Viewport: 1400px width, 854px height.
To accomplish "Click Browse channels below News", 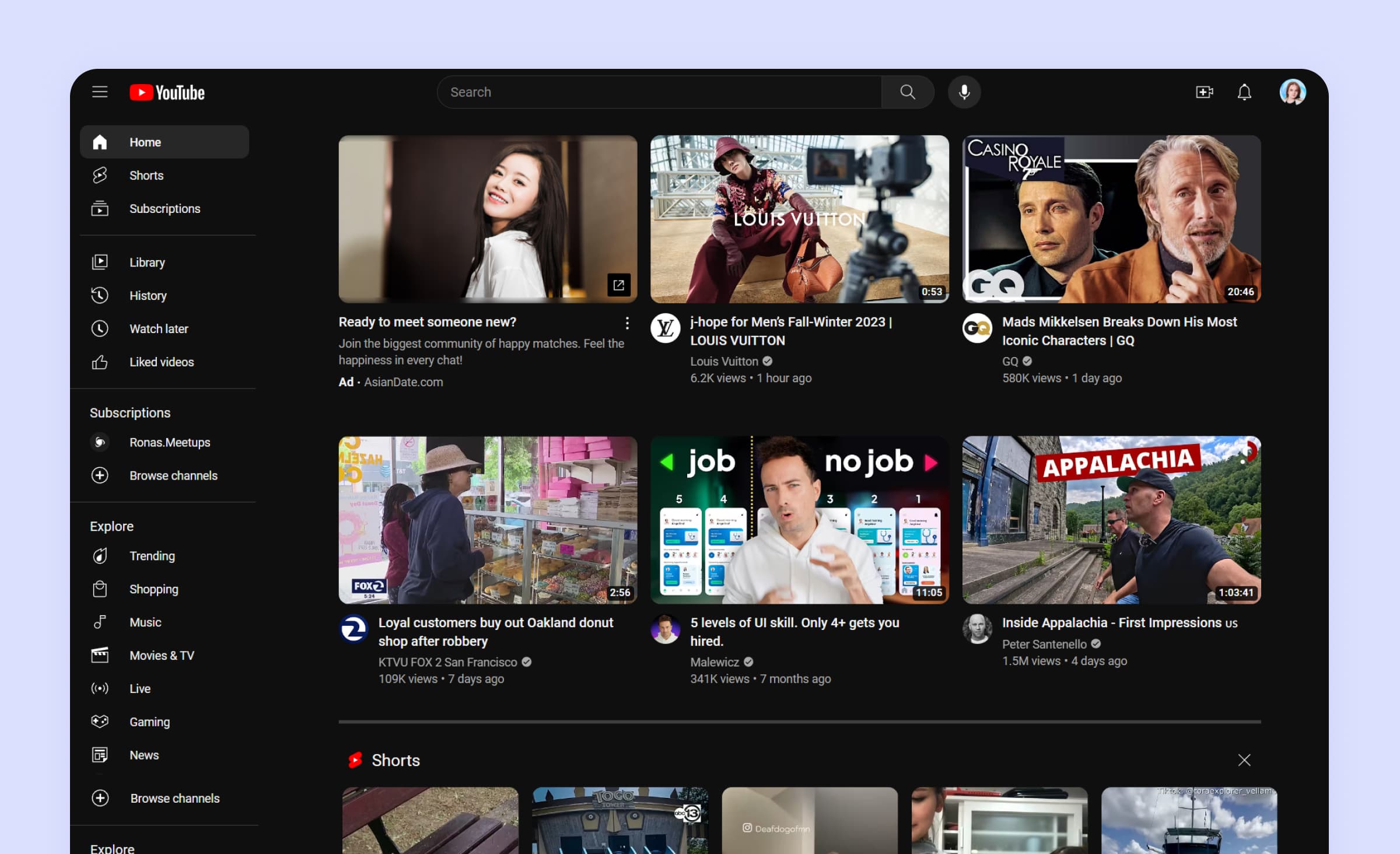I will 175,798.
